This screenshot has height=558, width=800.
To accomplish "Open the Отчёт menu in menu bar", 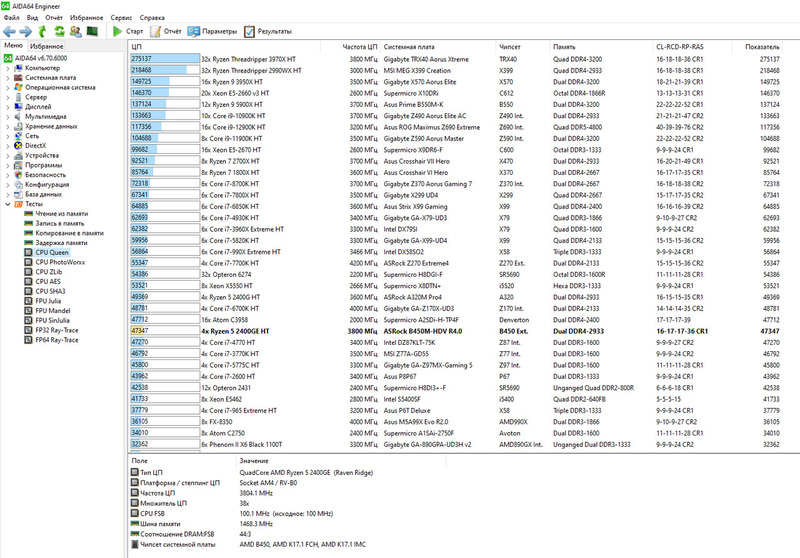I will (54, 17).
